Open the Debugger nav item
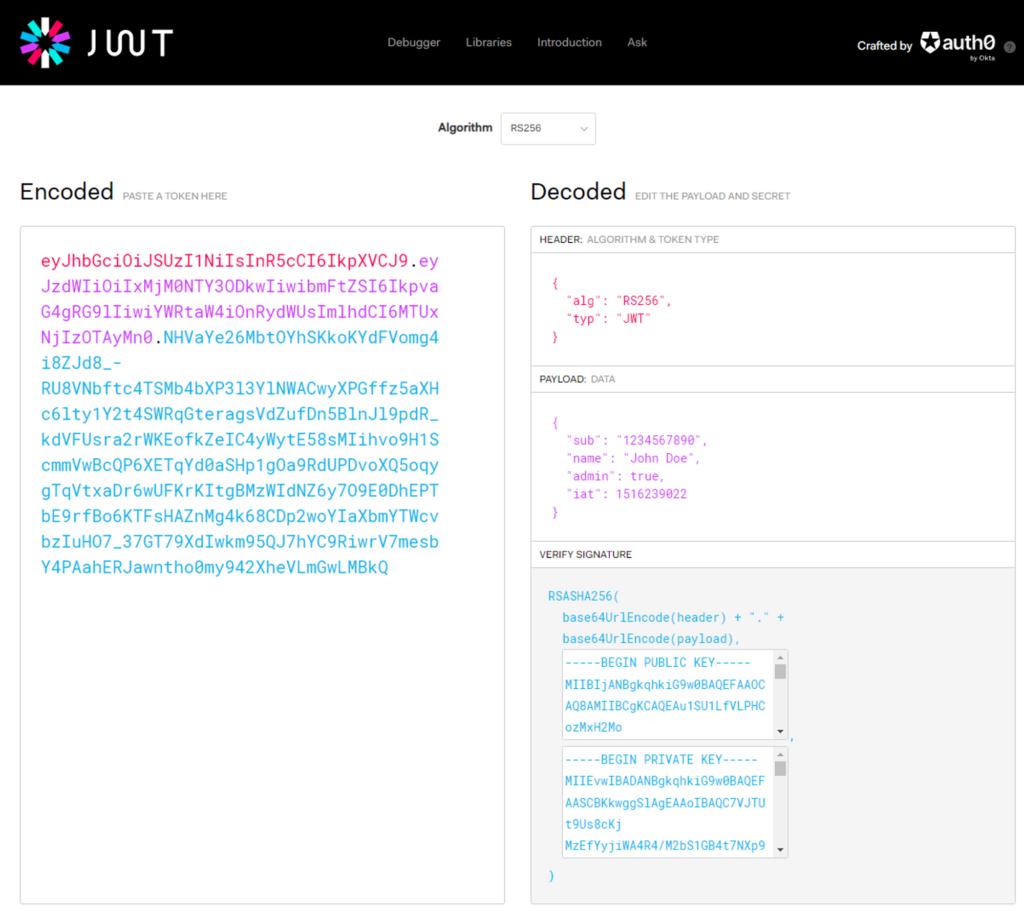 coord(414,43)
